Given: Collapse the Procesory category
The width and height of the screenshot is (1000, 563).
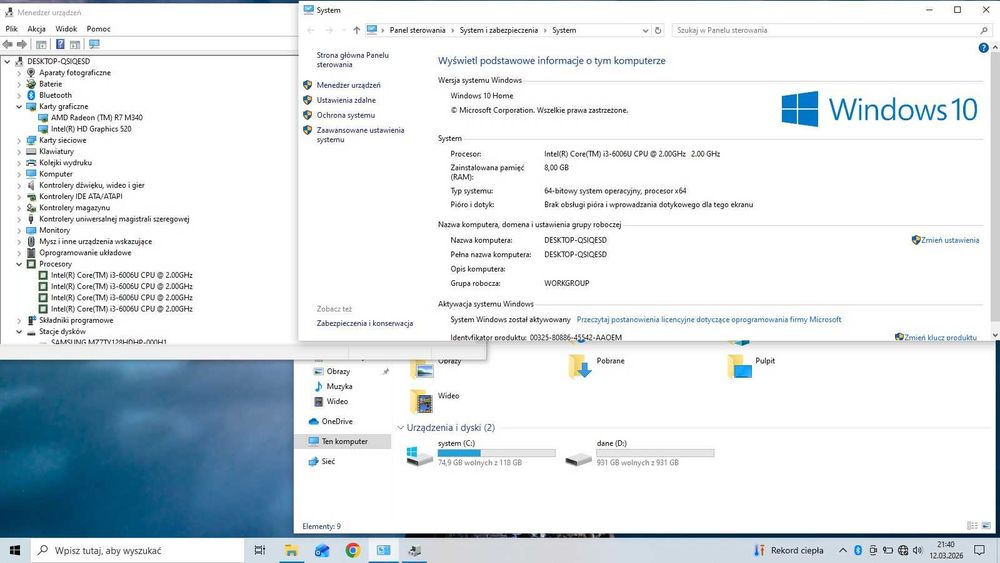Looking at the screenshot, I should coord(19,264).
